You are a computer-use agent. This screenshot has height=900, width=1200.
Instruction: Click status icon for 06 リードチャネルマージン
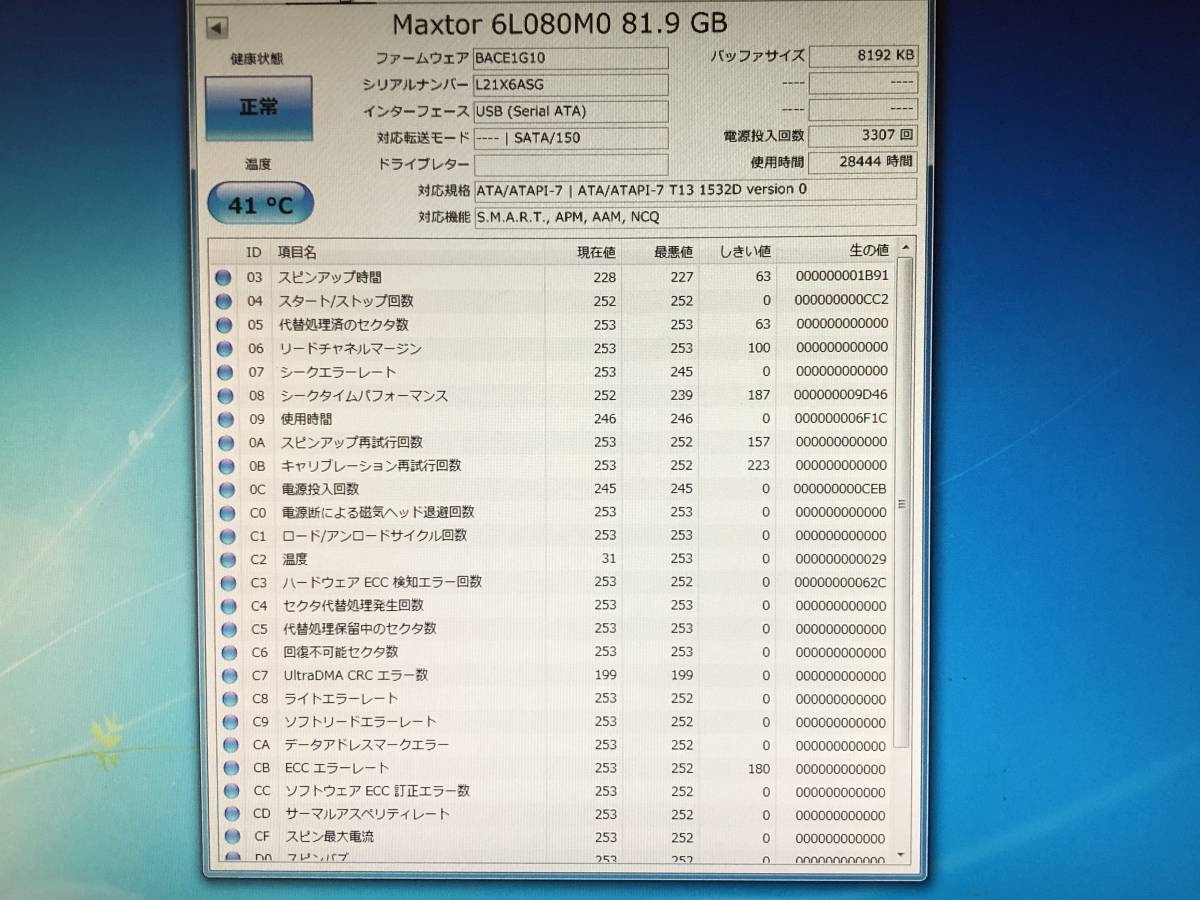(224, 349)
